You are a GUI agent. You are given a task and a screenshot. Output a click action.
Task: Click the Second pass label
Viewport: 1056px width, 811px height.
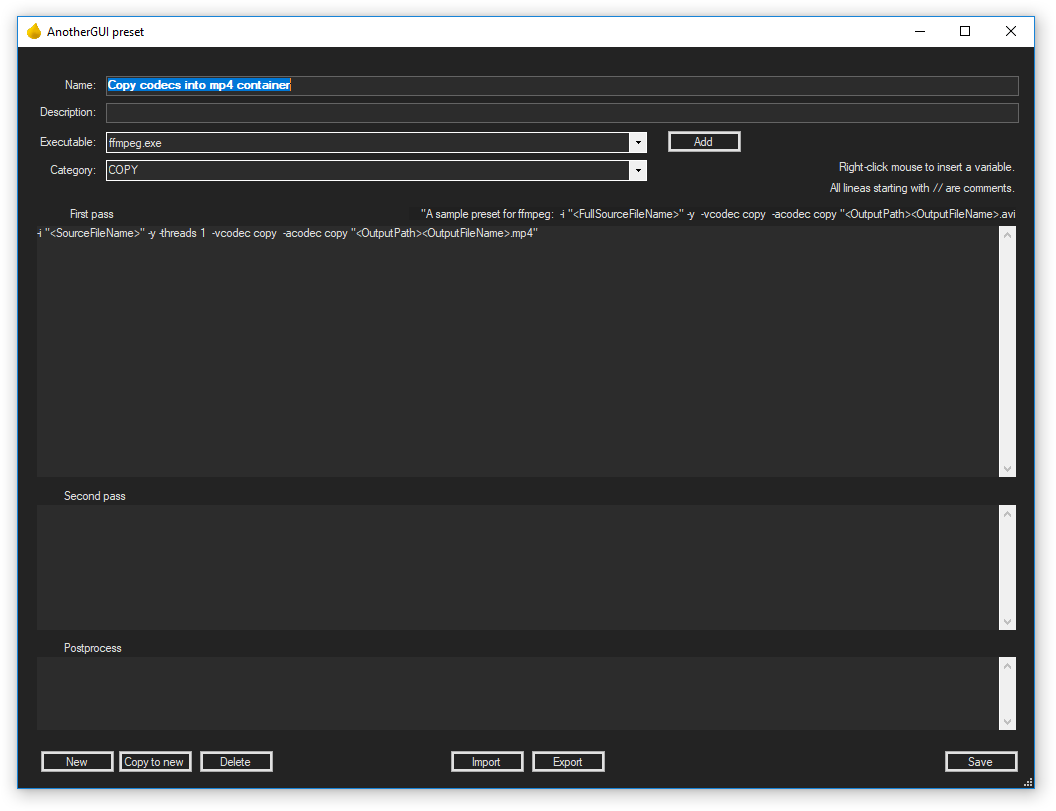pos(95,496)
